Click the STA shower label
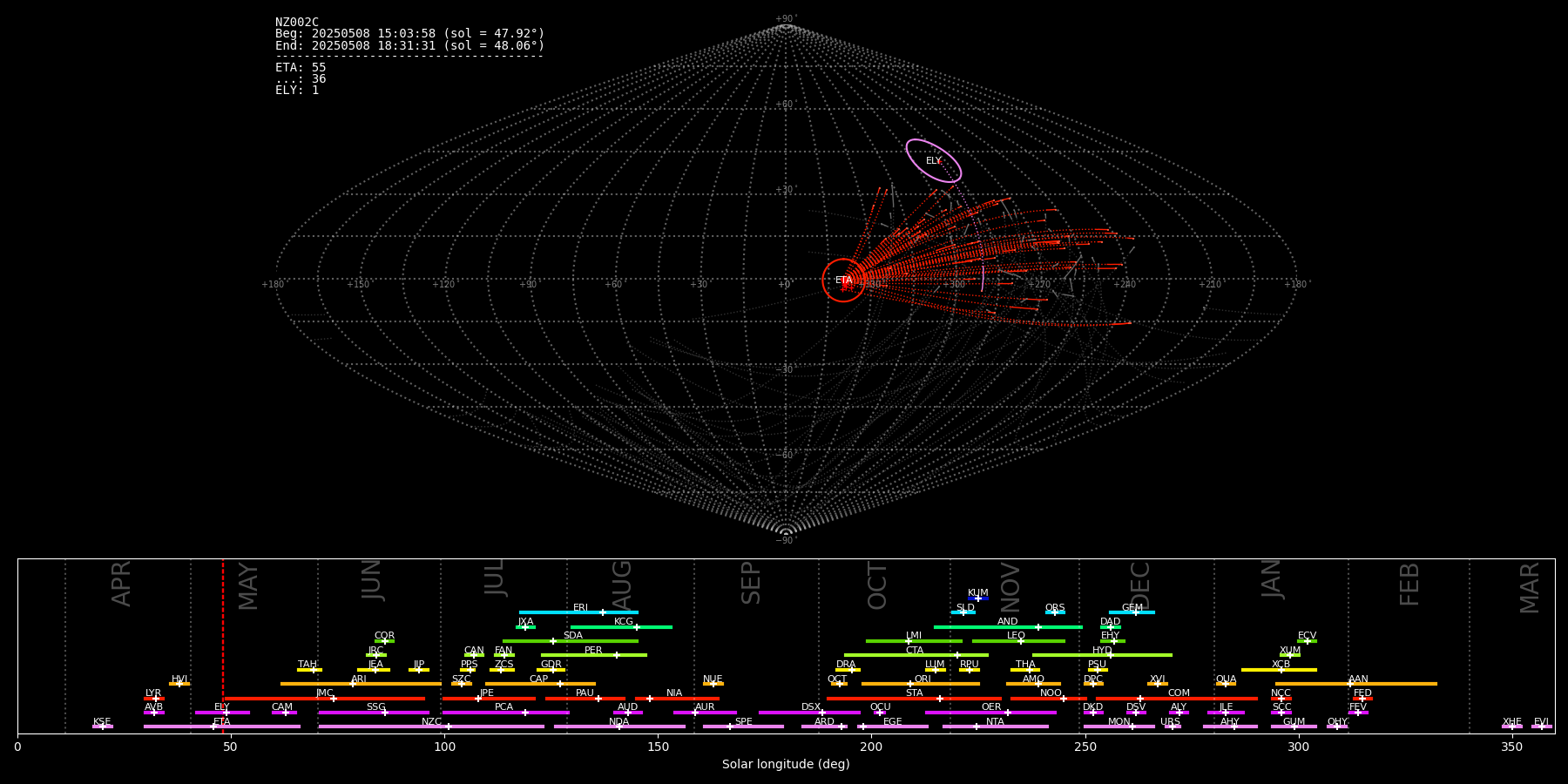The width and height of the screenshot is (1568, 784). (915, 693)
